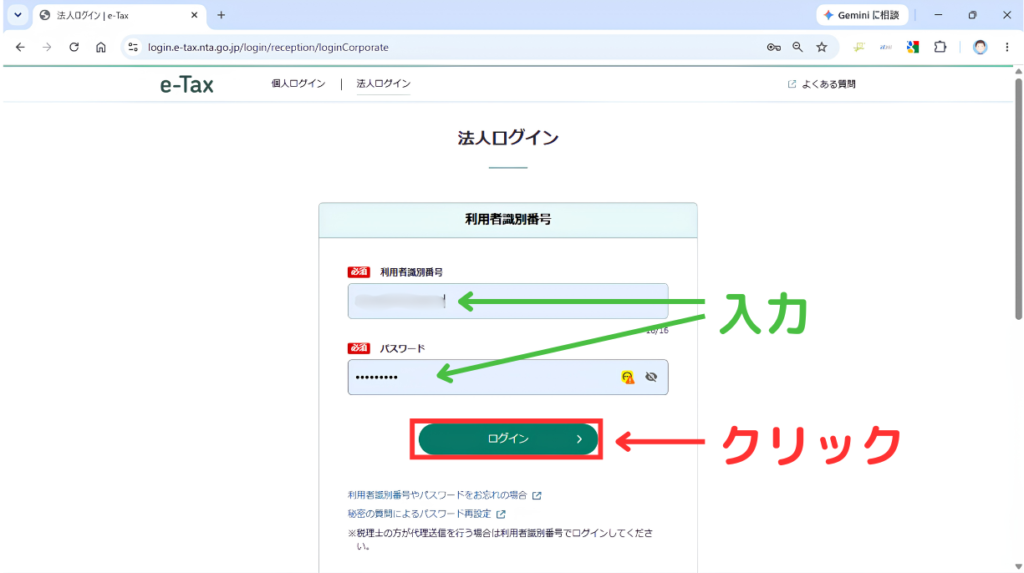Open the tab search dropdown arrow
Screen dimensions: 1024x573
18,15
